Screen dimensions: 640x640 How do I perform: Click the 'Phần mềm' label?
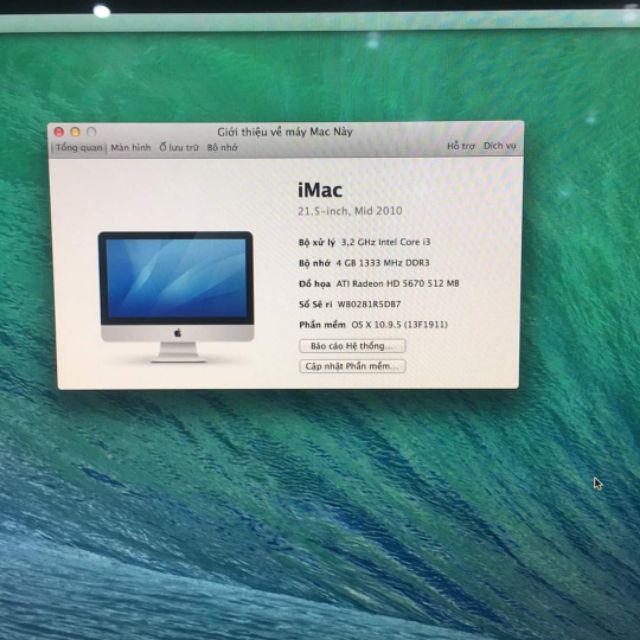[322, 324]
